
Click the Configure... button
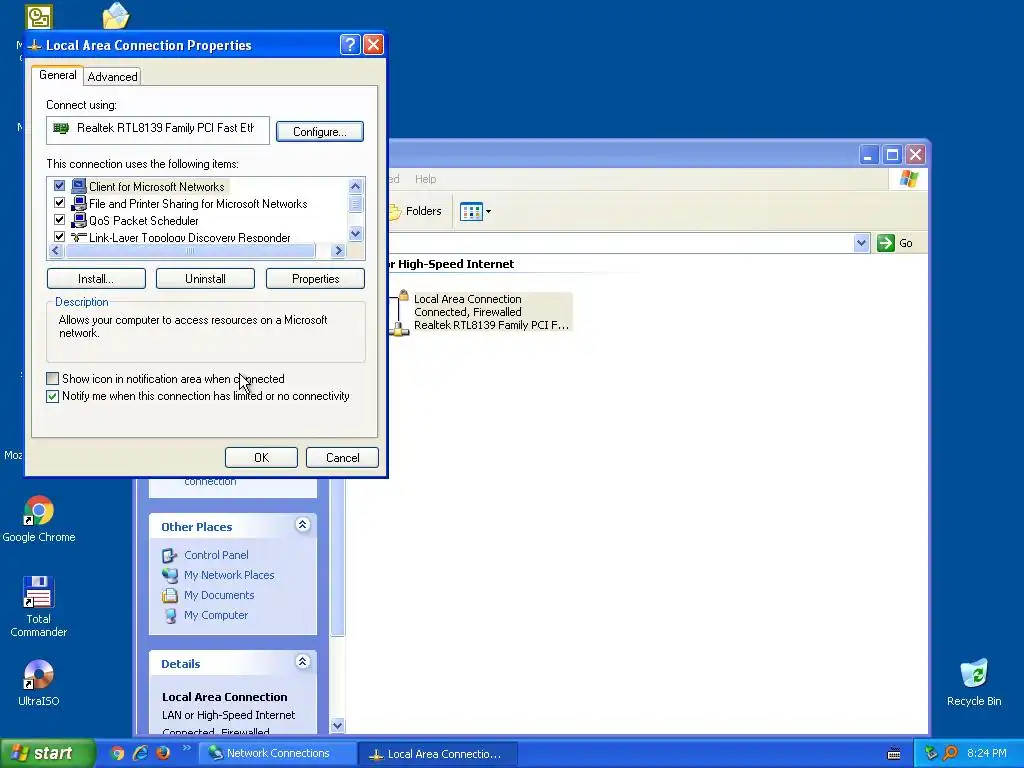pos(319,131)
